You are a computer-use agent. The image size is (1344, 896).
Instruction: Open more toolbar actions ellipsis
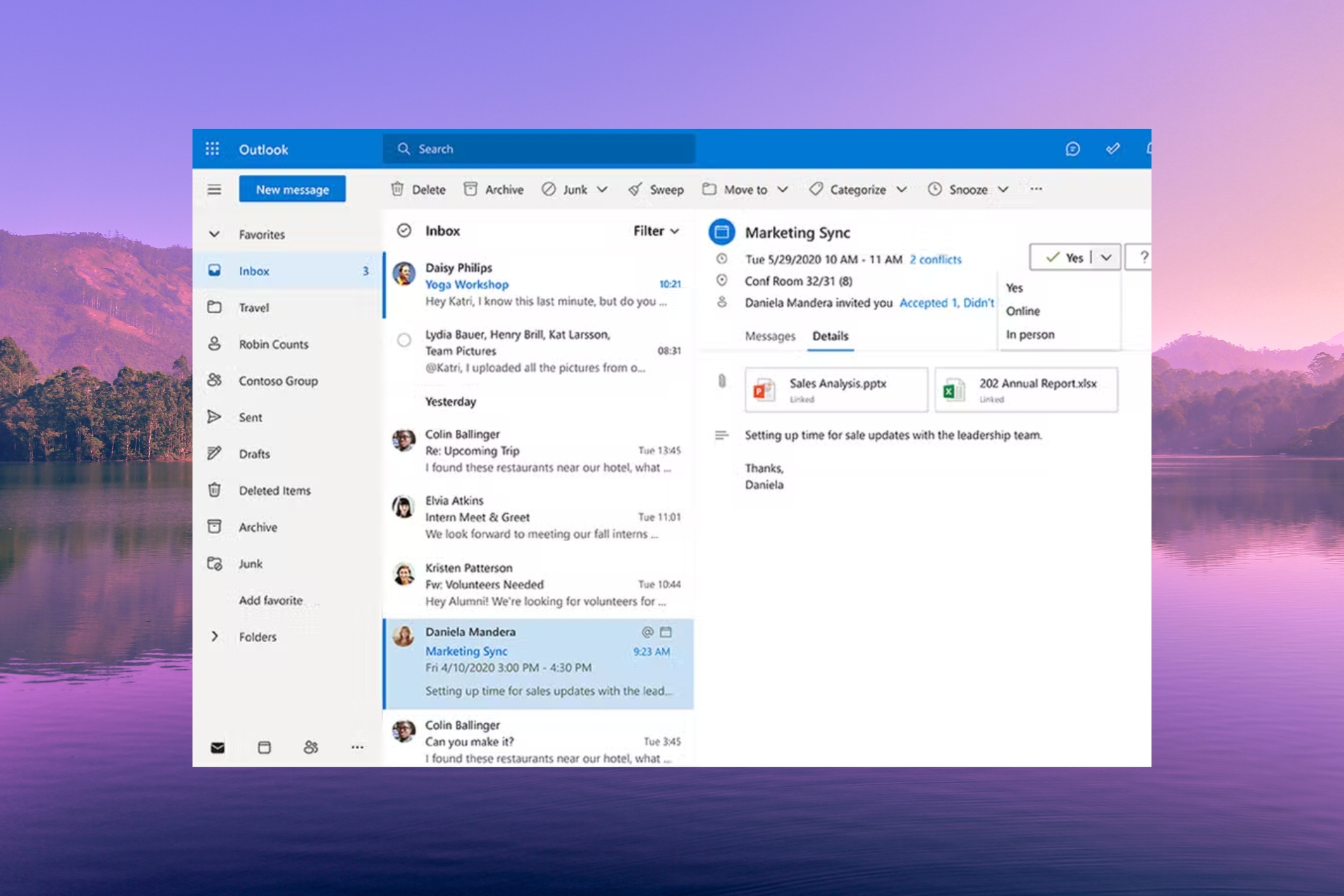click(1036, 189)
